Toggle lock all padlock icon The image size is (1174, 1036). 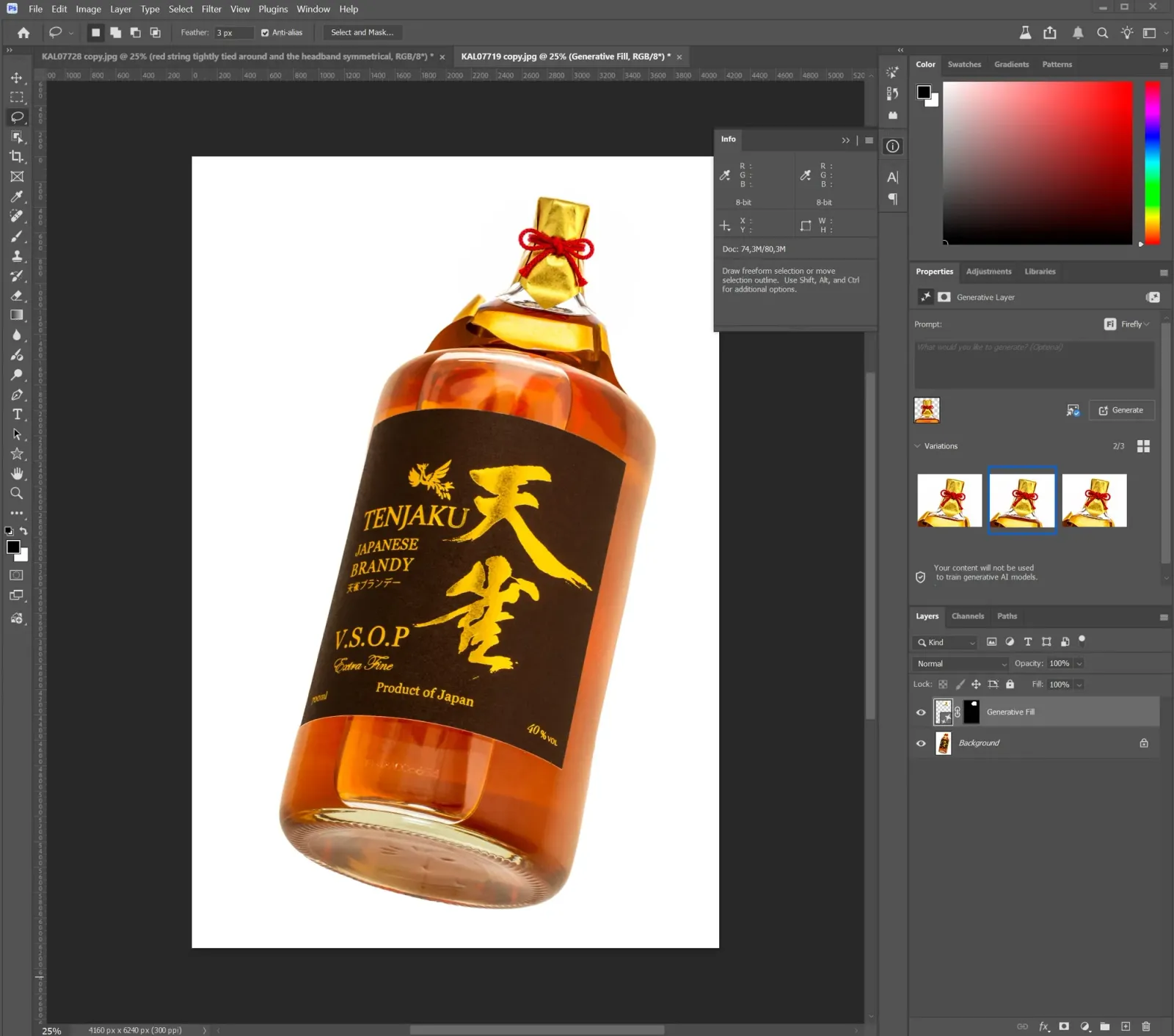(x=1010, y=685)
